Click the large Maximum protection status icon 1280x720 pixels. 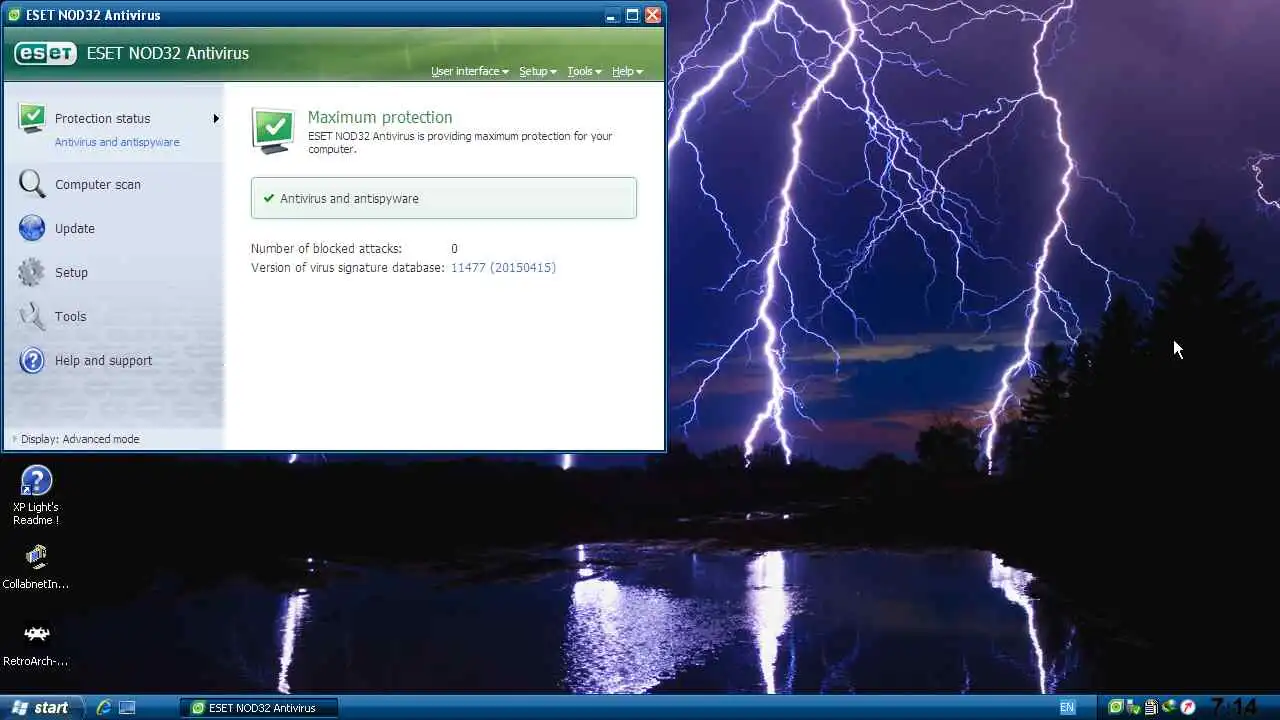273,131
